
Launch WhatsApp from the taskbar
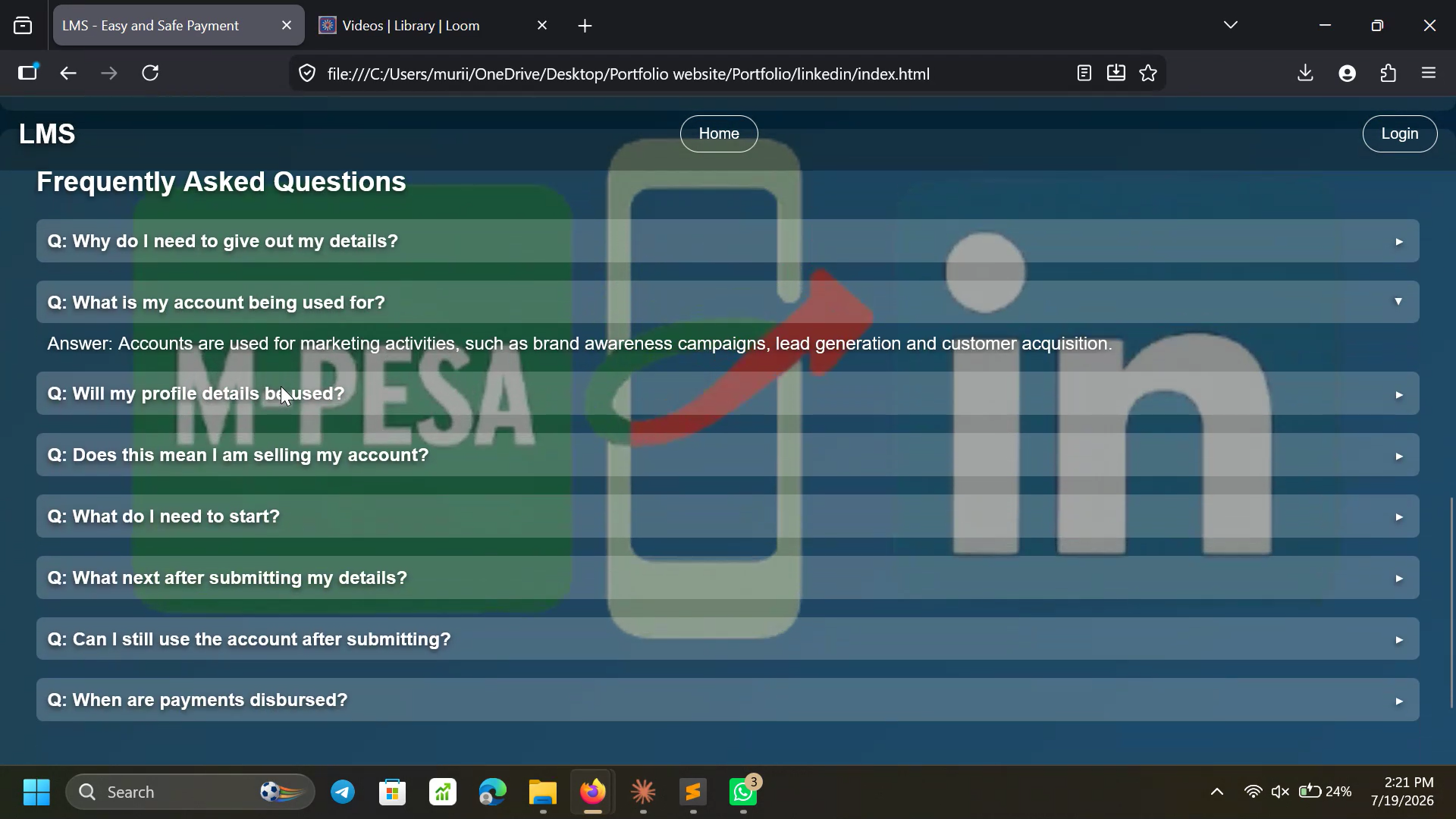[743, 792]
